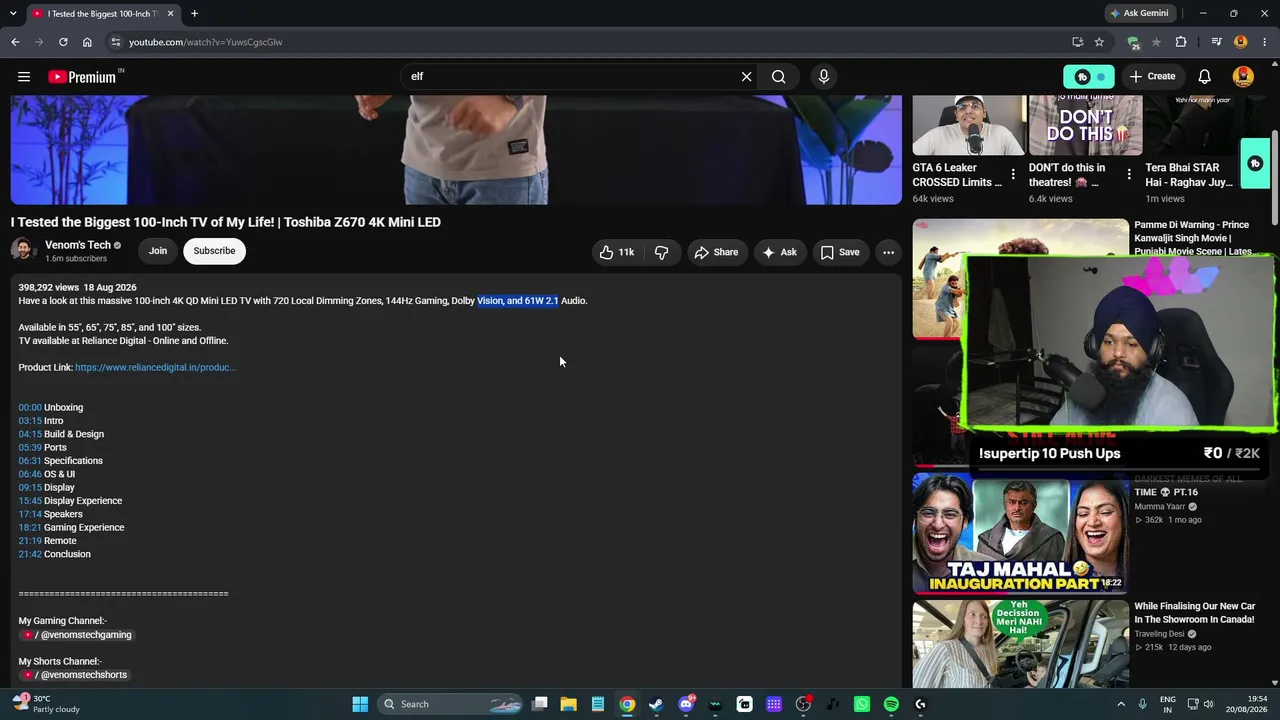Image resolution: width=1280 pixels, height=720 pixels.
Task: Open the Venom's Tech channel name link
Action: tap(78, 245)
